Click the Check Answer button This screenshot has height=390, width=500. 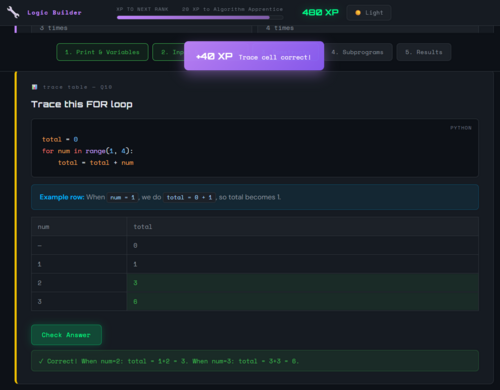coord(66,335)
